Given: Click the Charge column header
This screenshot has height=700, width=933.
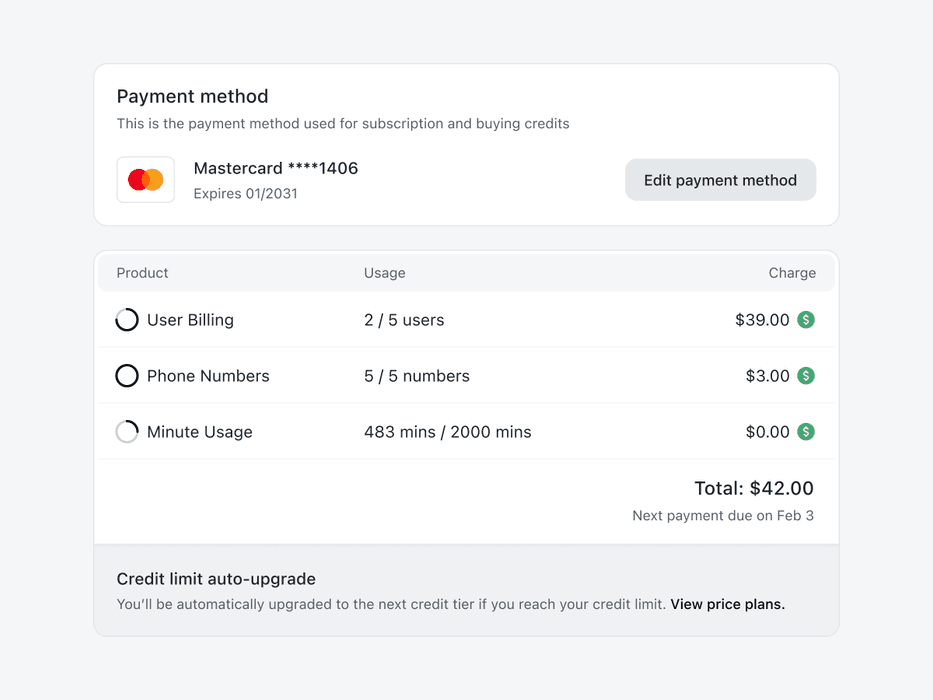Looking at the screenshot, I should 791,273.
